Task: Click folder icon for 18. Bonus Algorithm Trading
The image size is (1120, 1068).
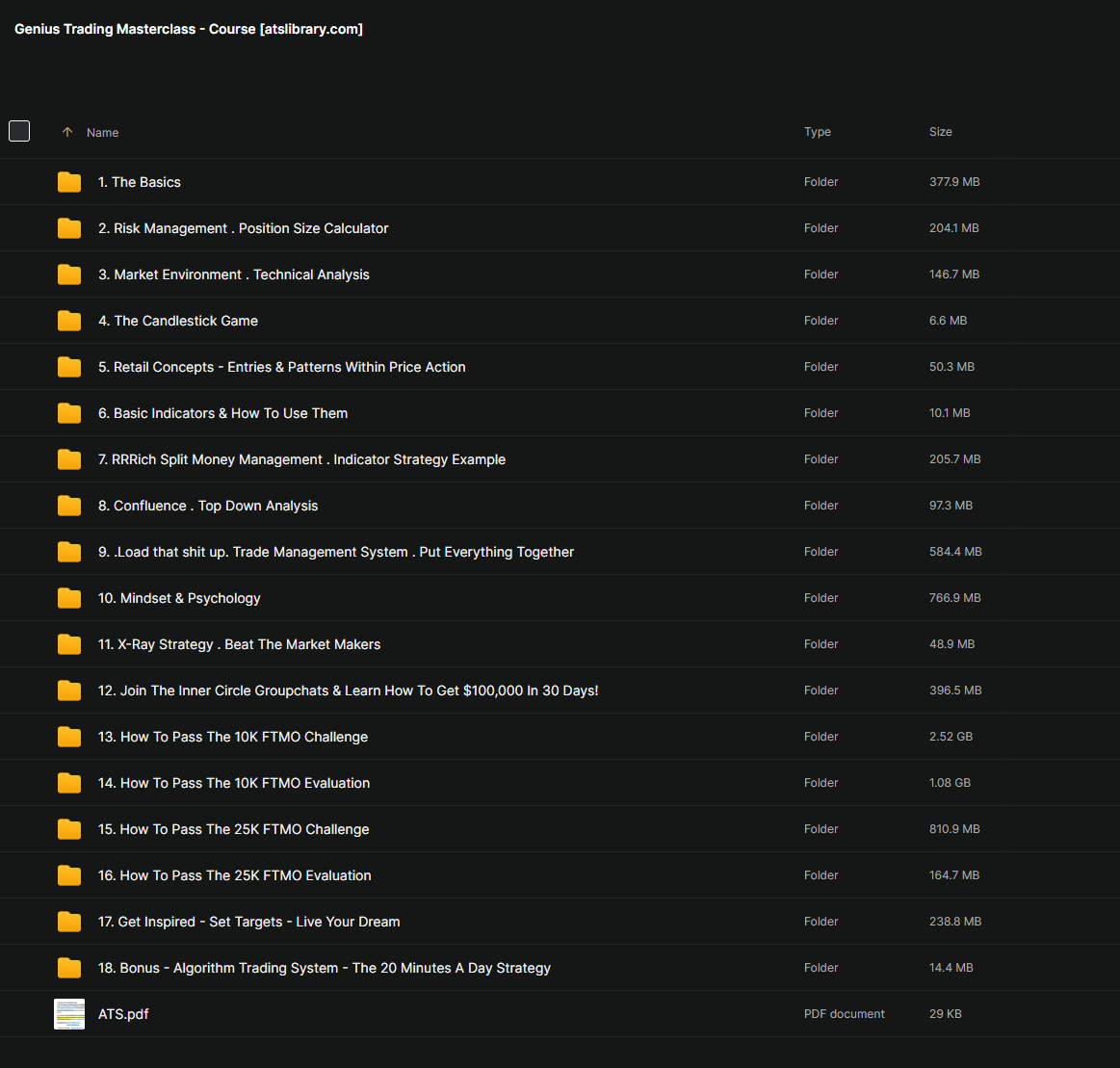Action: 69,968
